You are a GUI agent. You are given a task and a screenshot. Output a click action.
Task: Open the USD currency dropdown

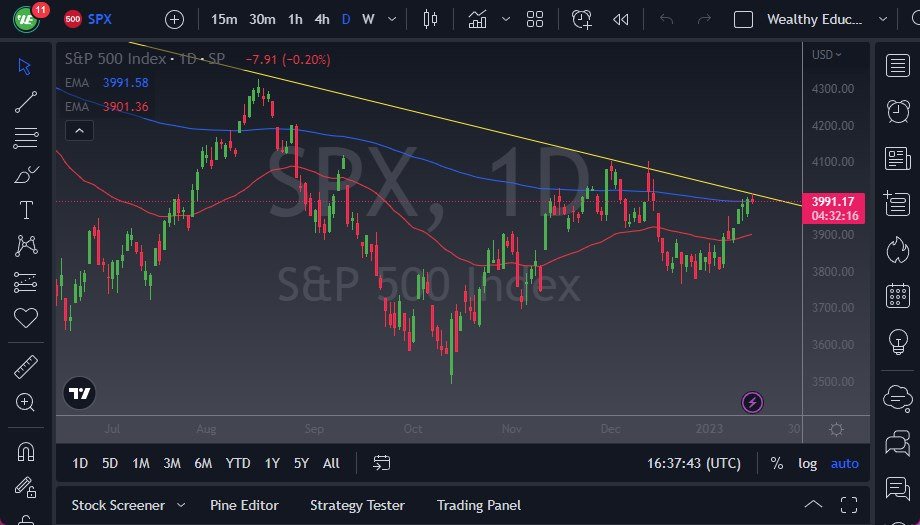tap(827, 55)
